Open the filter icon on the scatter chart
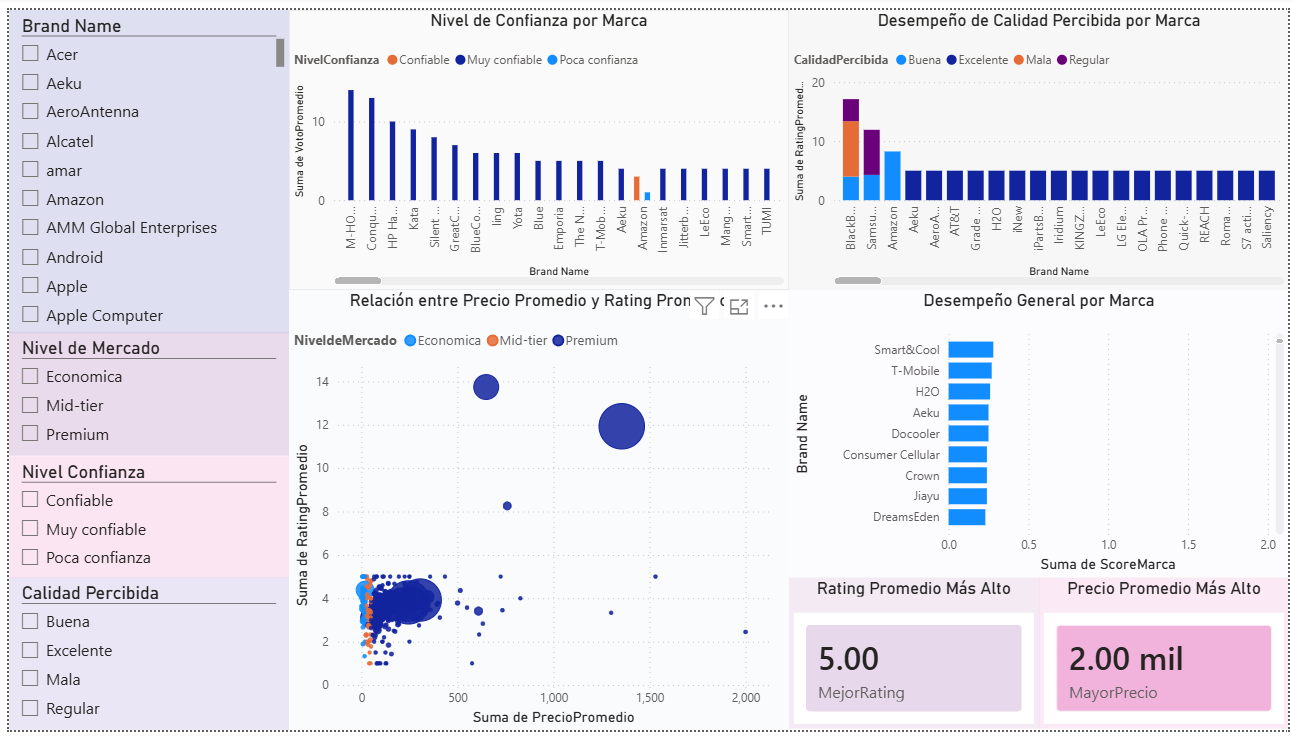The image size is (1292, 736). pos(704,307)
